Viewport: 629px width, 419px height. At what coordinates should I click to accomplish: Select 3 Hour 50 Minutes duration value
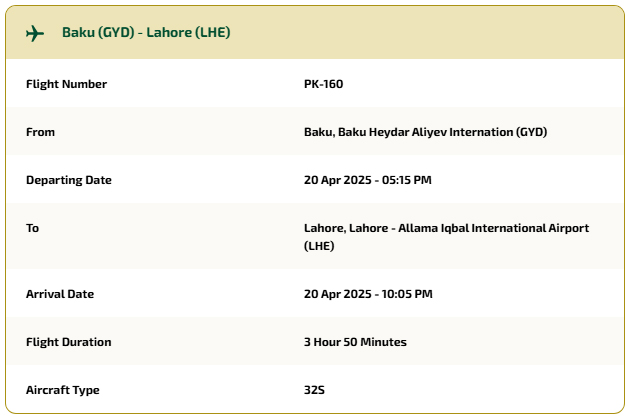coord(355,342)
